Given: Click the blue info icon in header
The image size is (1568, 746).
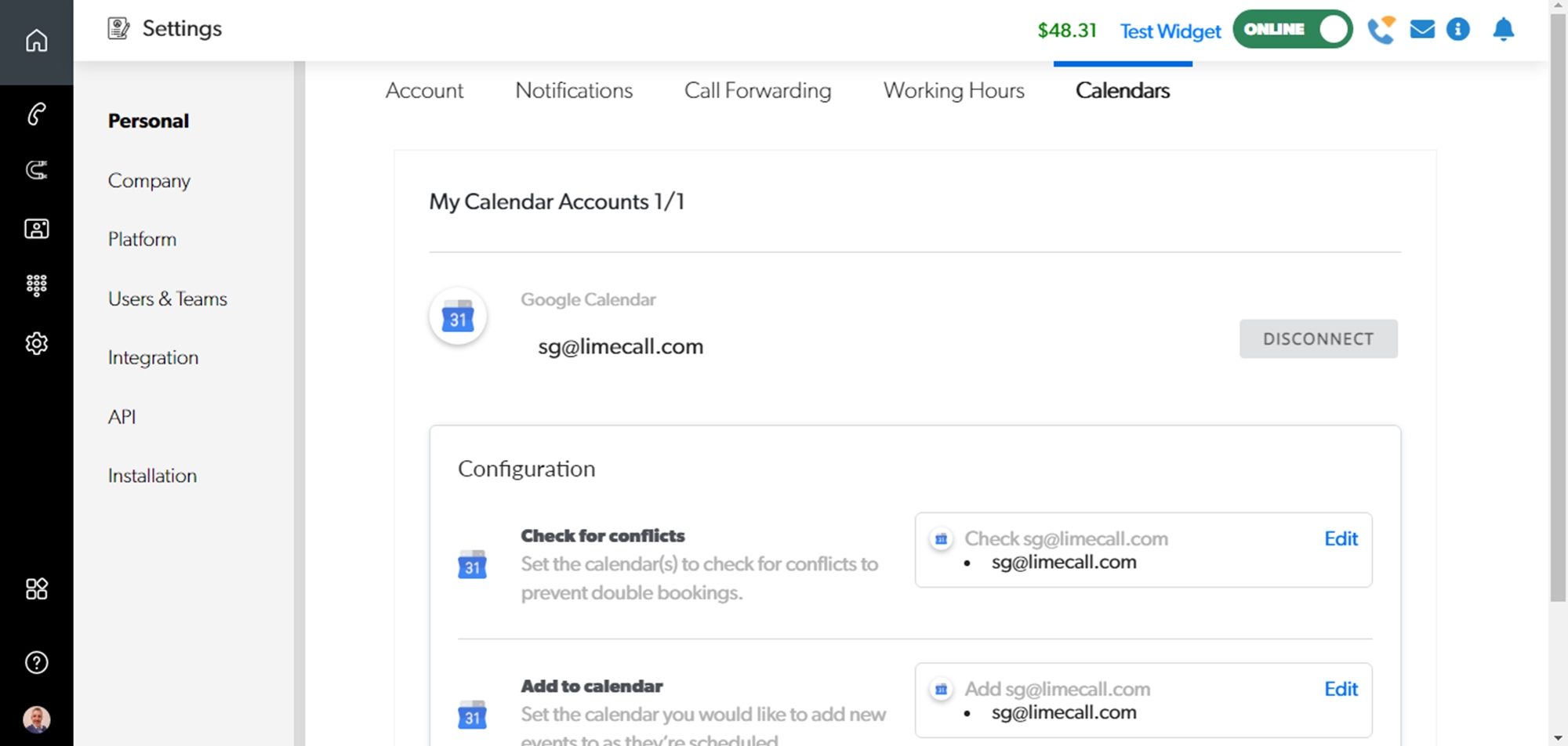Looking at the screenshot, I should 1457,30.
